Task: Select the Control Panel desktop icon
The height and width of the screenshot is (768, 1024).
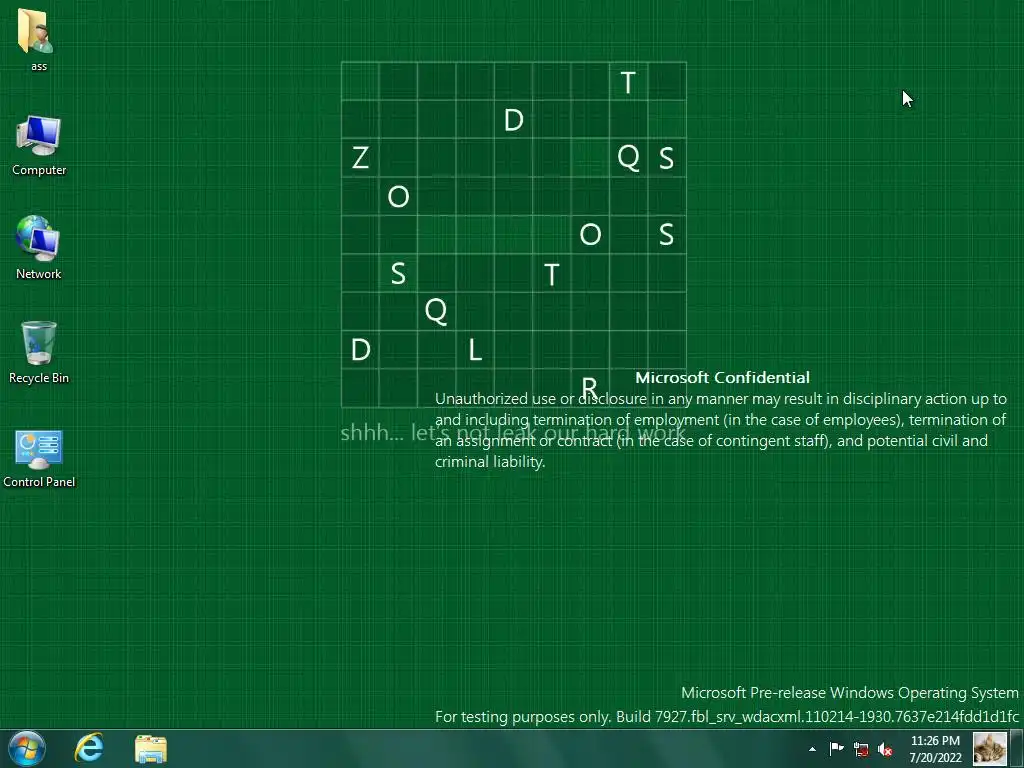Action: click(39, 458)
